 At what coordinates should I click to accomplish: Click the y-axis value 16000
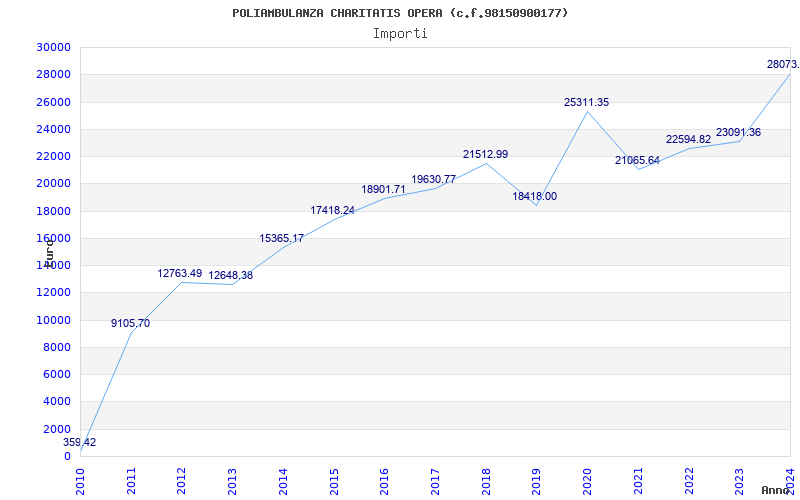point(54,238)
